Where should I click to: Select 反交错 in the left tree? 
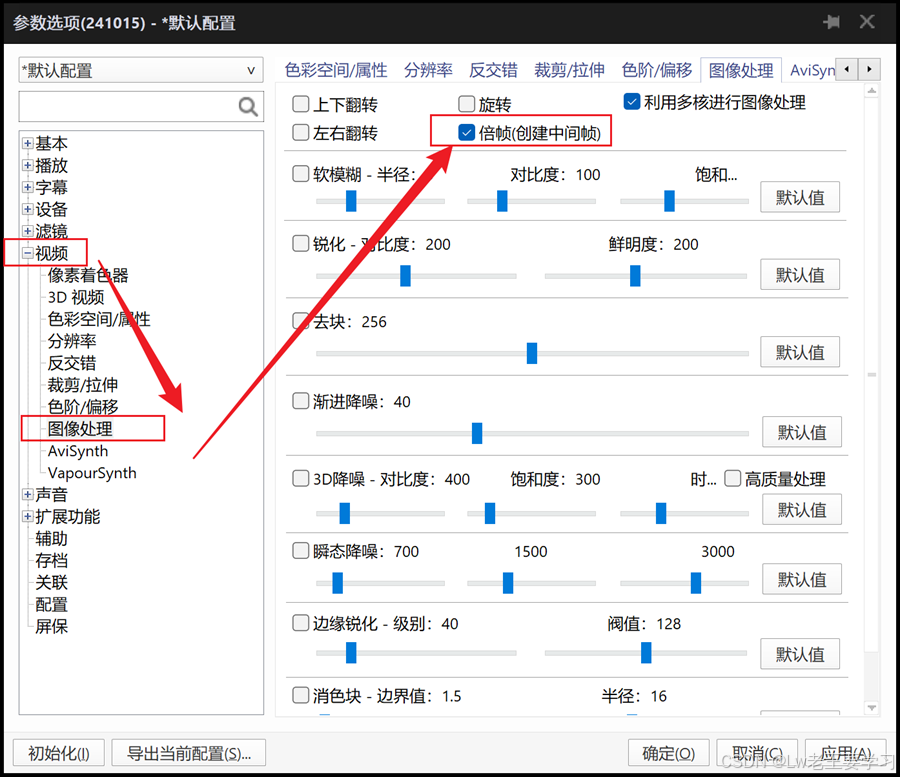click(72, 363)
